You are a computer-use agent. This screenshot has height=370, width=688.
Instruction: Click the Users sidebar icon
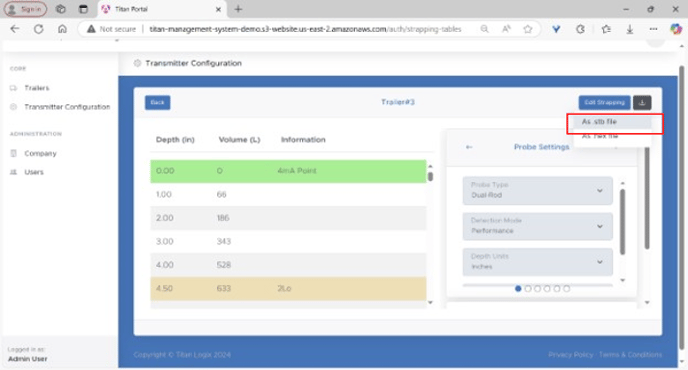13,172
